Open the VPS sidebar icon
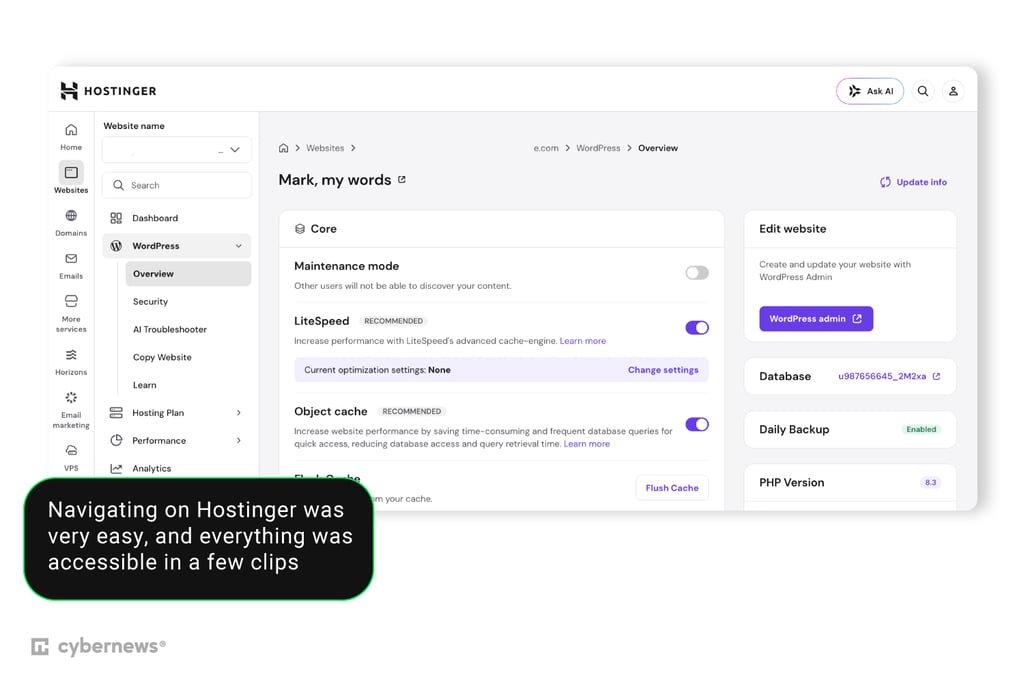The width and height of the screenshot is (1024, 684). coord(71,451)
